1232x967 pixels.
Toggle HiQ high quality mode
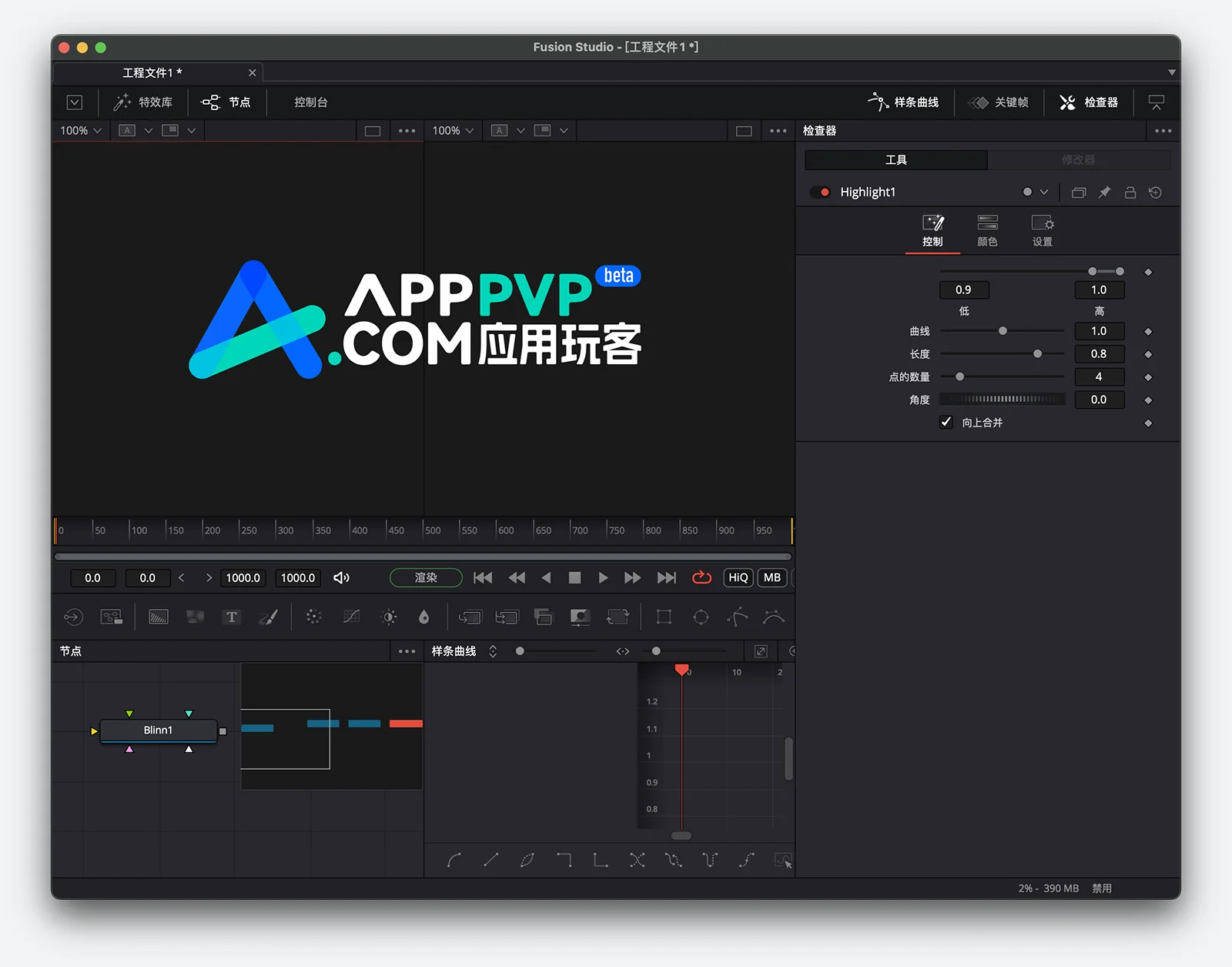tap(738, 577)
